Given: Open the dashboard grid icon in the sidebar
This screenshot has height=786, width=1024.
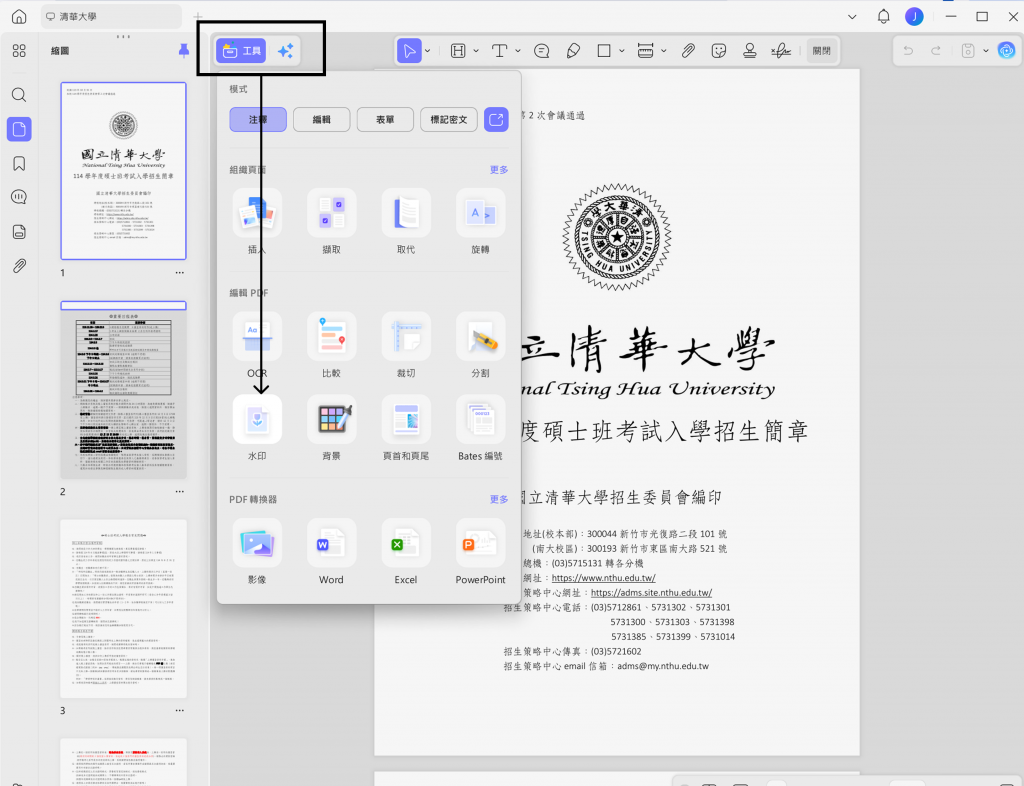Looking at the screenshot, I should point(19,51).
